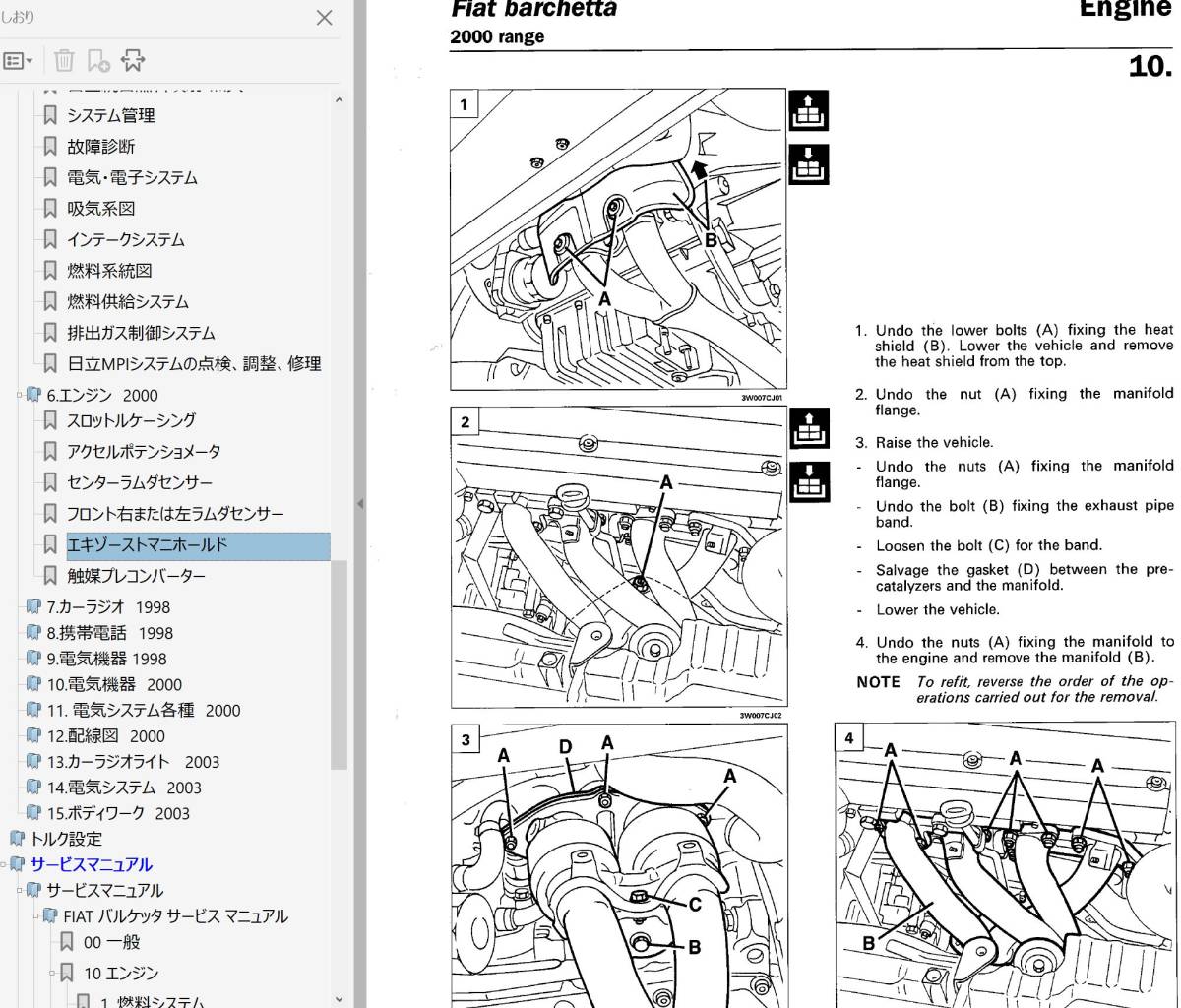Open the インテークシステム bookmark
This screenshot has width=1181, height=1008.
click(126, 240)
